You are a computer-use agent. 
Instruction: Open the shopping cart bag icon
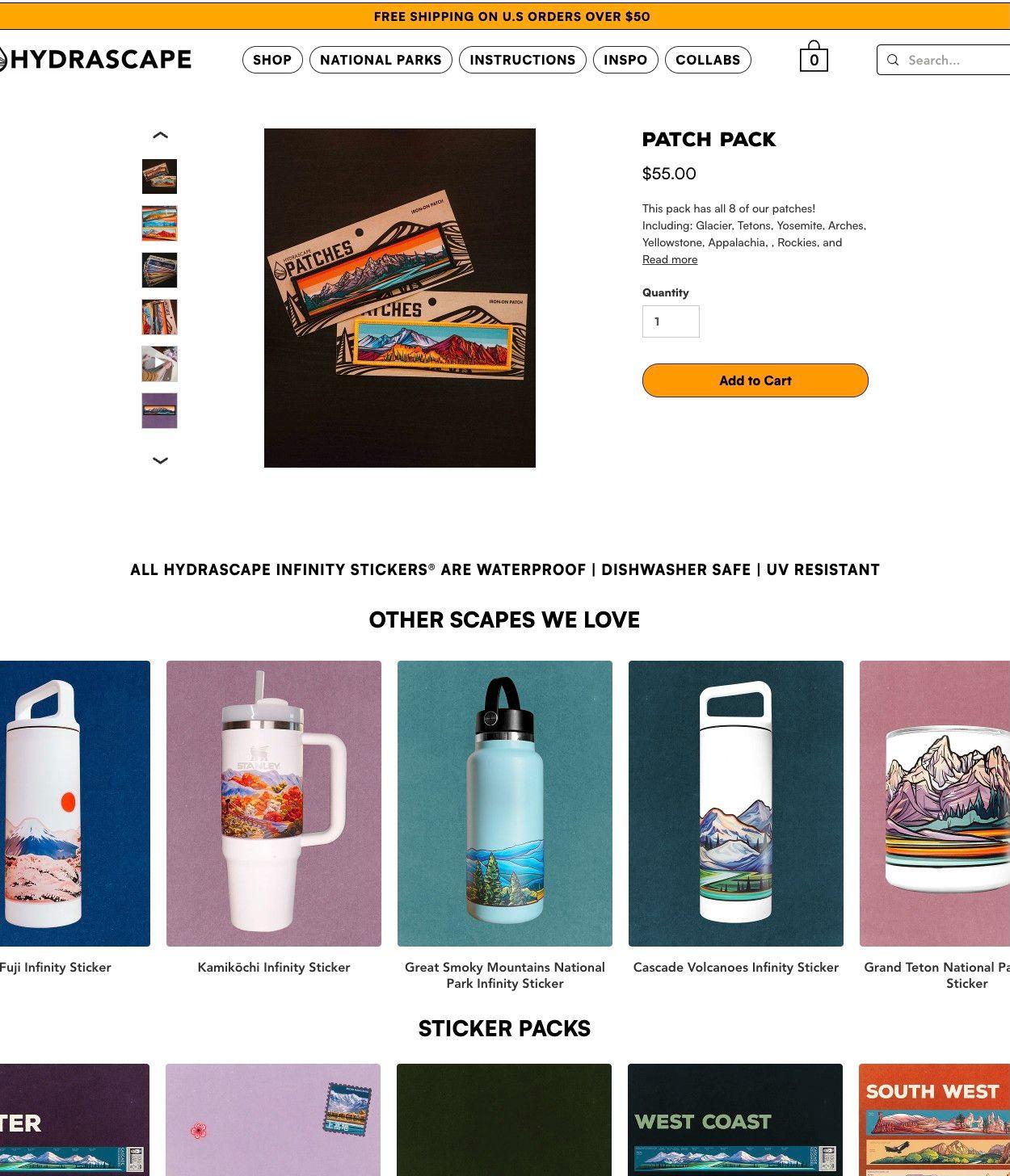(x=814, y=57)
